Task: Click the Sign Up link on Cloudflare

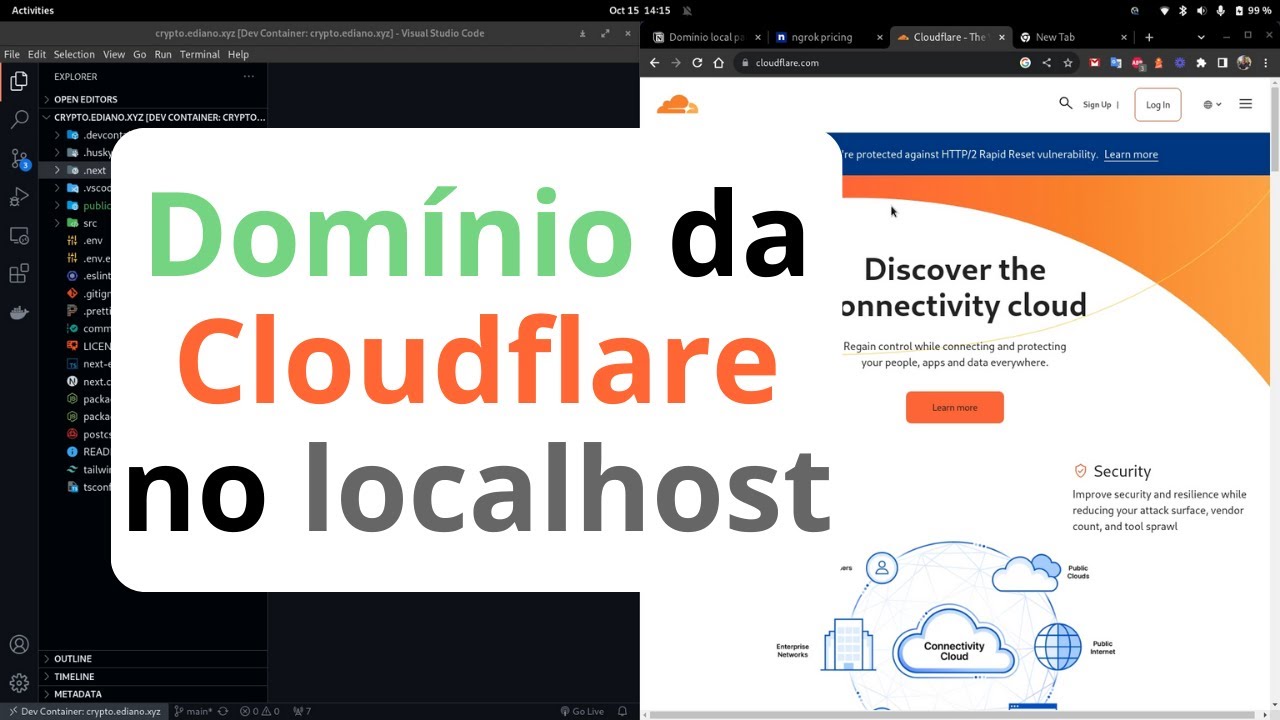Action: pyautogui.click(x=1097, y=104)
